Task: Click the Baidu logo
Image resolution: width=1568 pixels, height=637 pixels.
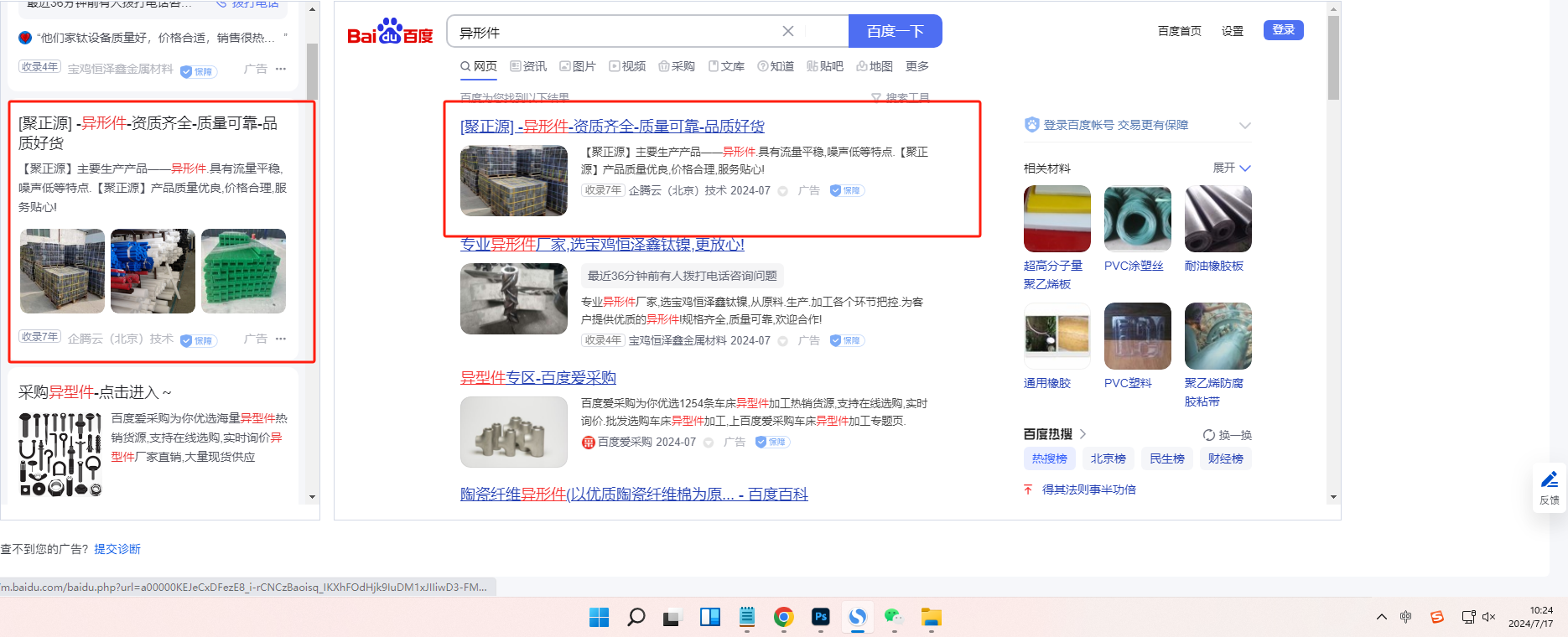Action: pos(390,32)
